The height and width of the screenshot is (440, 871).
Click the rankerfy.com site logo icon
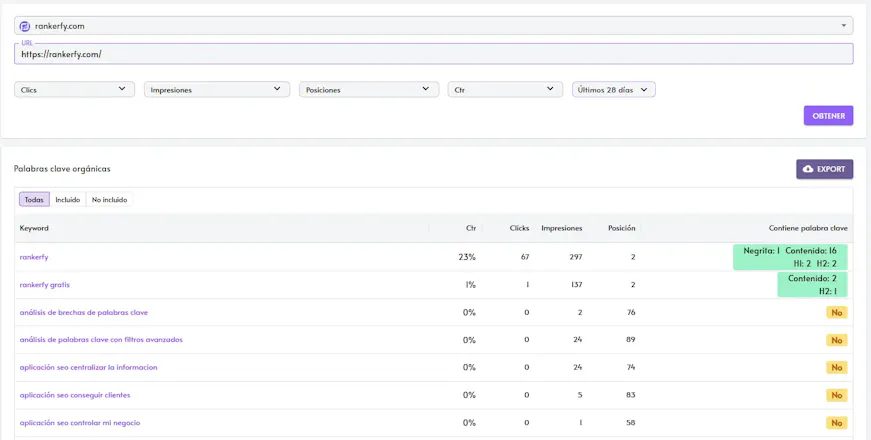point(24,26)
